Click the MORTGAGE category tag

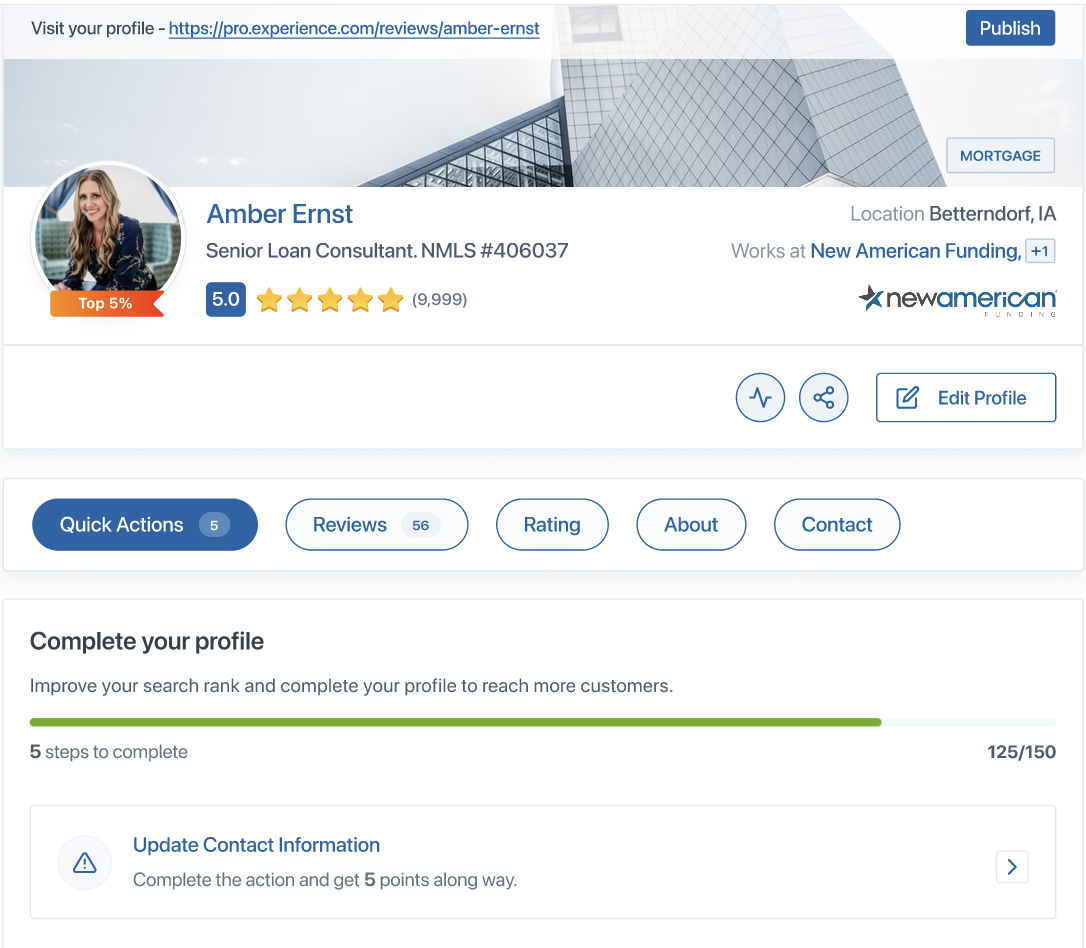[1000, 156]
